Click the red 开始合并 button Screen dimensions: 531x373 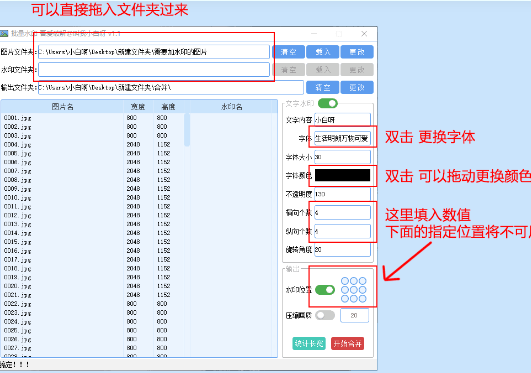347,344
